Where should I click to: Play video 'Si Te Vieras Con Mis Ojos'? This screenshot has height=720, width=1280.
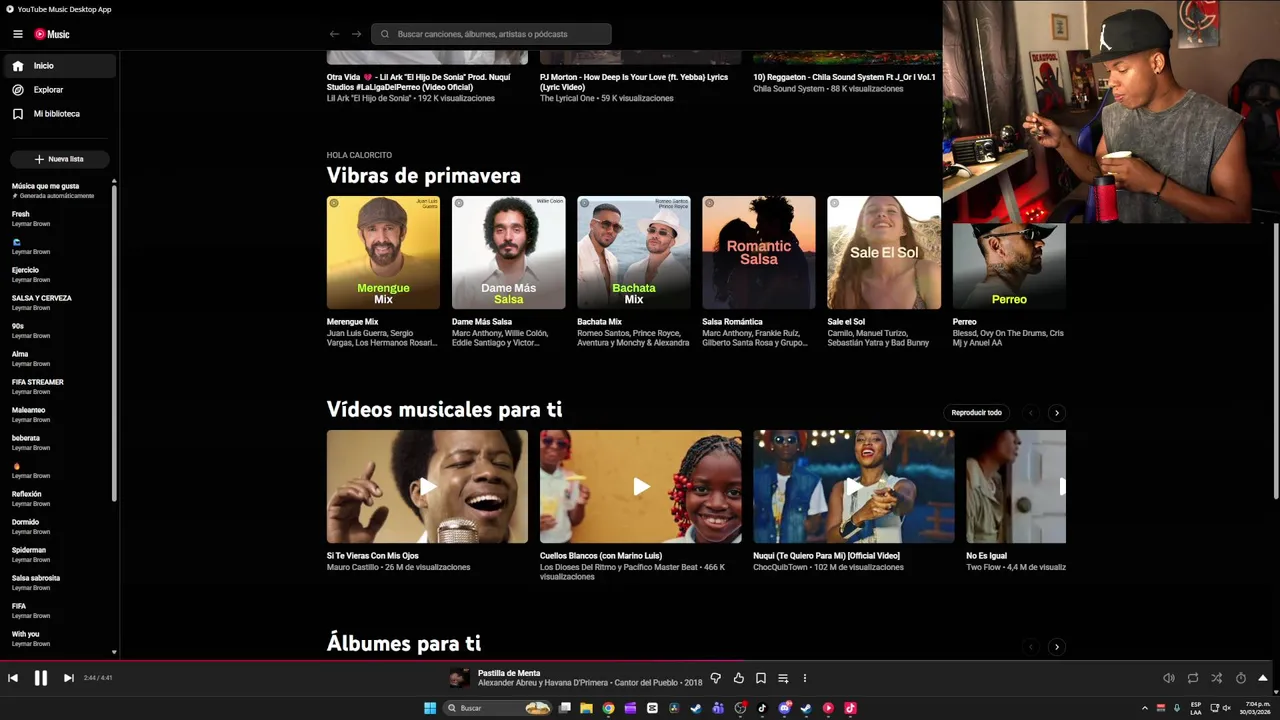[x=427, y=487]
